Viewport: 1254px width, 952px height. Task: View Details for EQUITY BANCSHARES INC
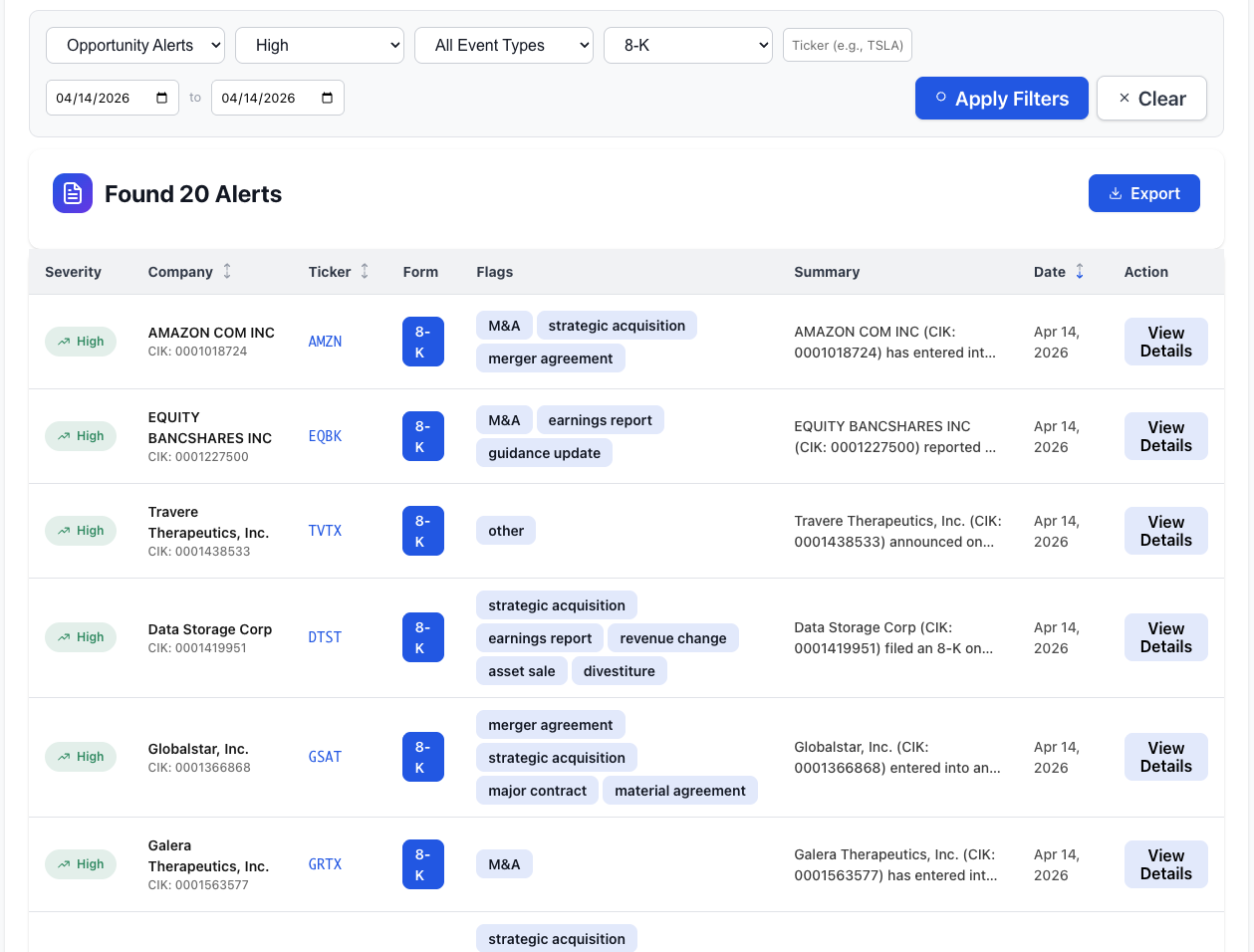[x=1166, y=436]
